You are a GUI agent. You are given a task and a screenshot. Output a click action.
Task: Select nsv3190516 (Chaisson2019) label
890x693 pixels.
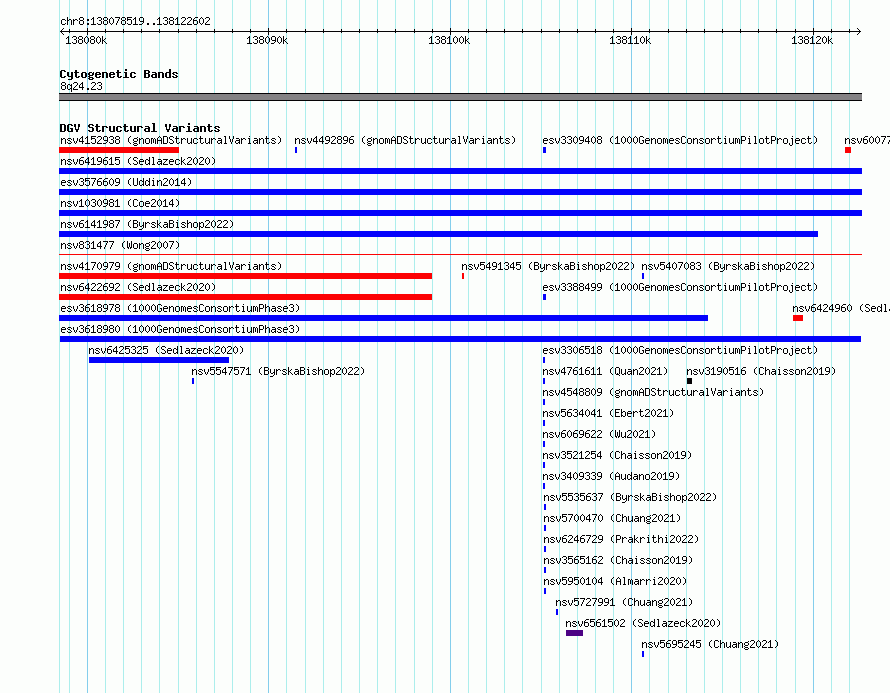tap(761, 371)
